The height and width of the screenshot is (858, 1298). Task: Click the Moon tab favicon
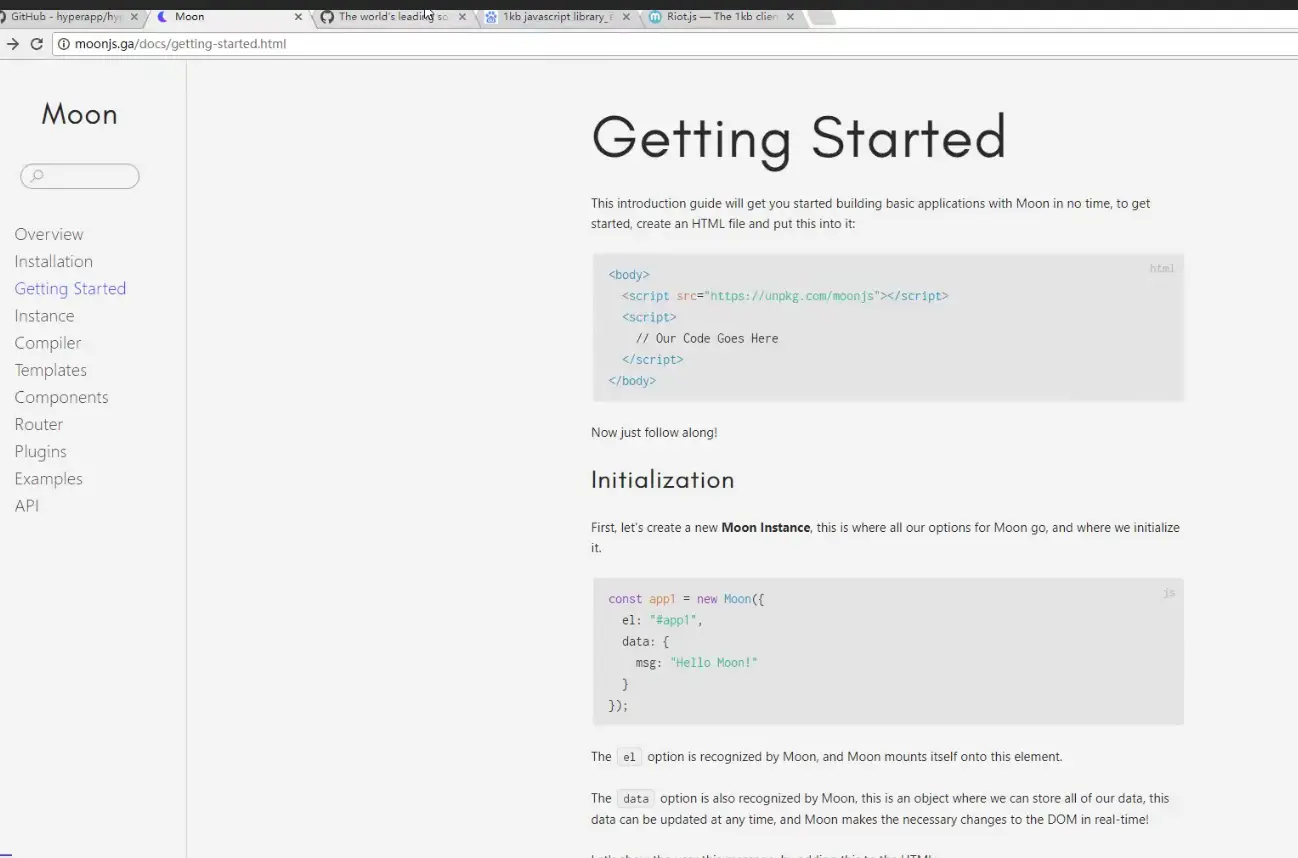pos(163,17)
